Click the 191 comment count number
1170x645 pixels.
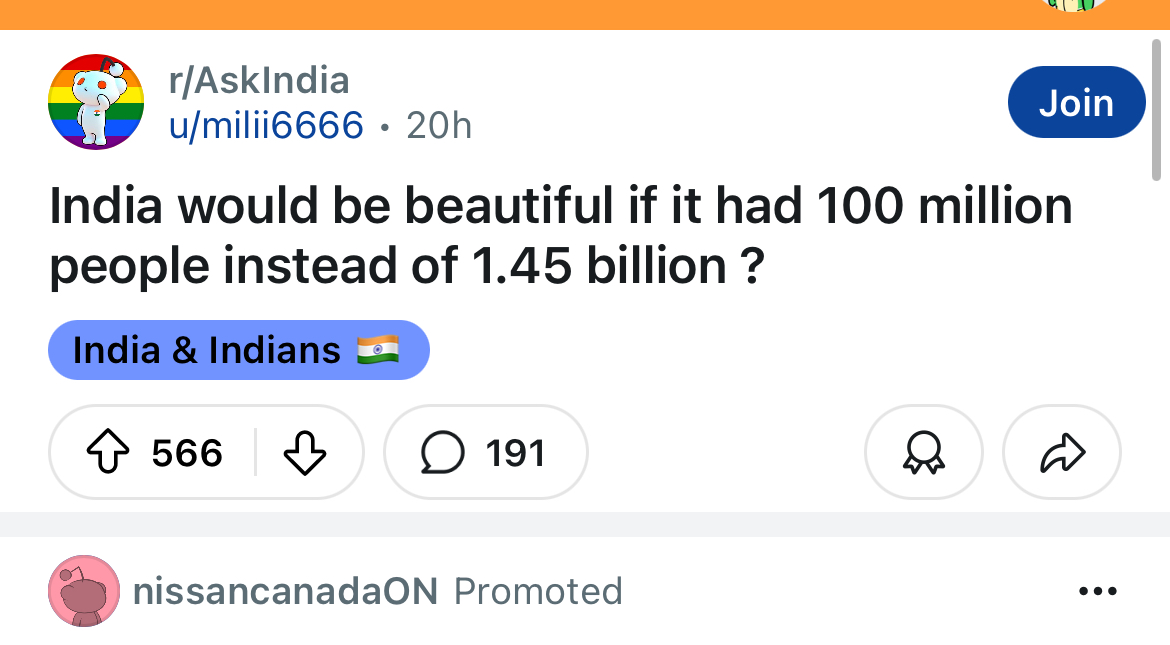click(515, 453)
